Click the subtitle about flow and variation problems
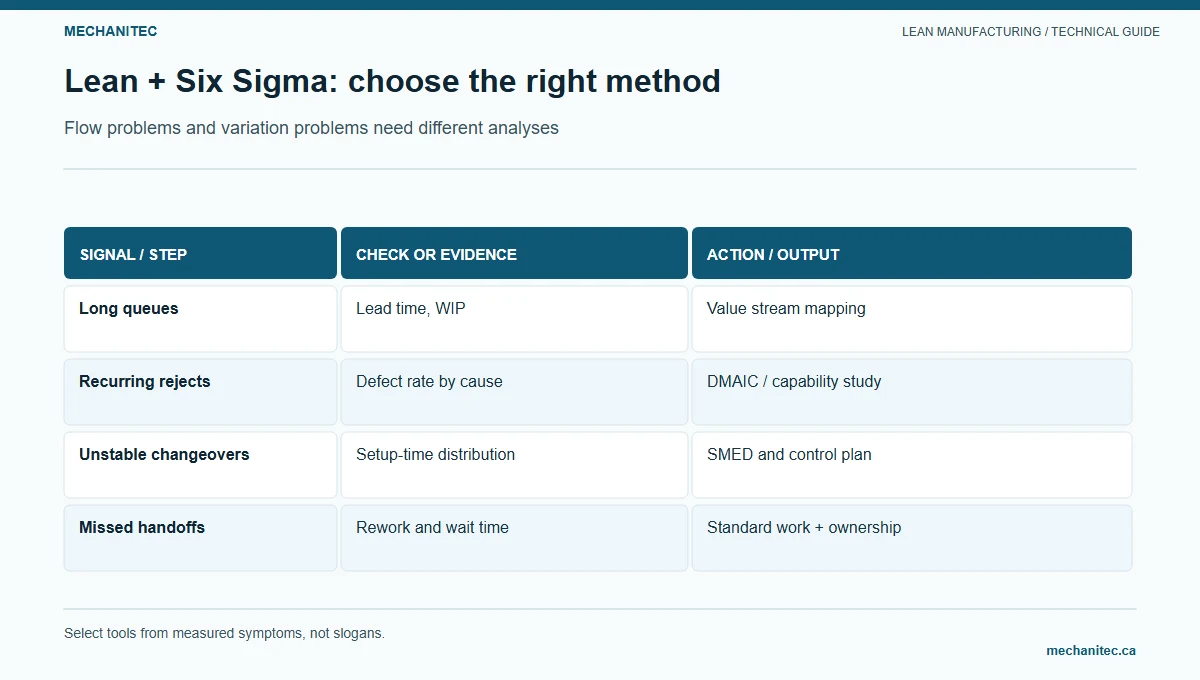Screen dimensions: 1200x680 [x=311, y=128]
